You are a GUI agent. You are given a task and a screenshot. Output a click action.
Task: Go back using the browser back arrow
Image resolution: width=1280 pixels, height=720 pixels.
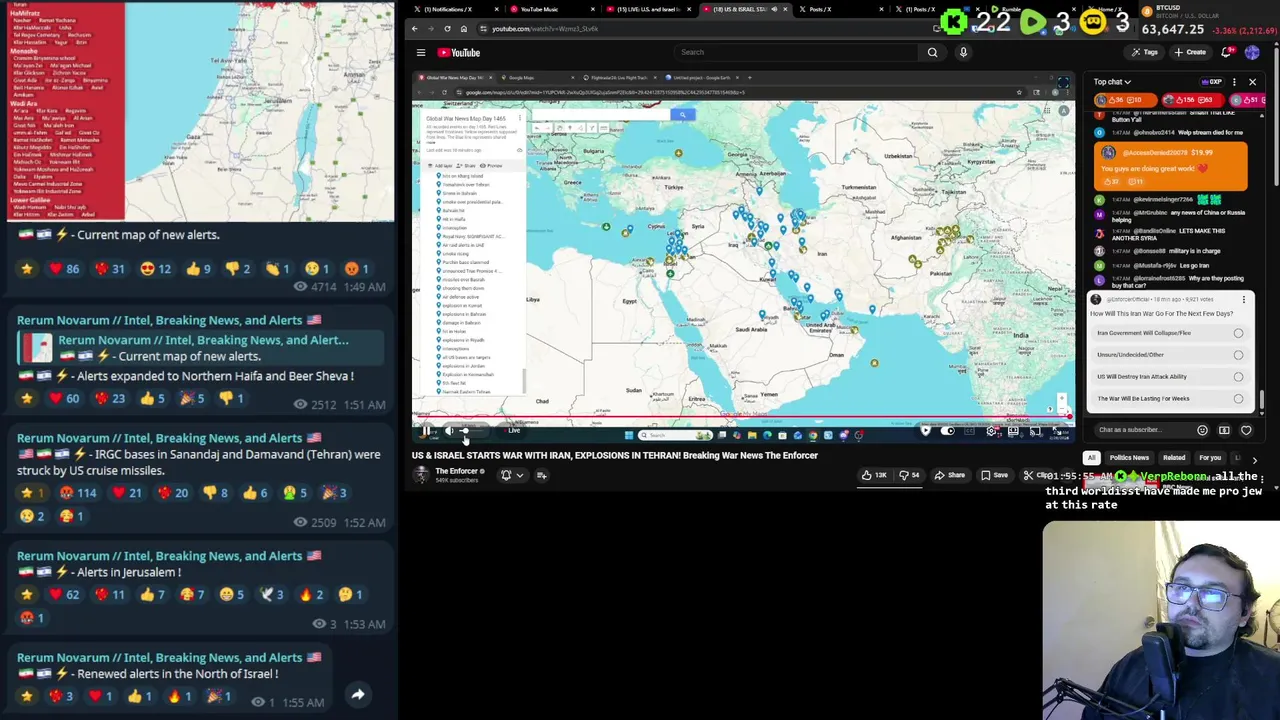pyautogui.click(x=415, y=28)
